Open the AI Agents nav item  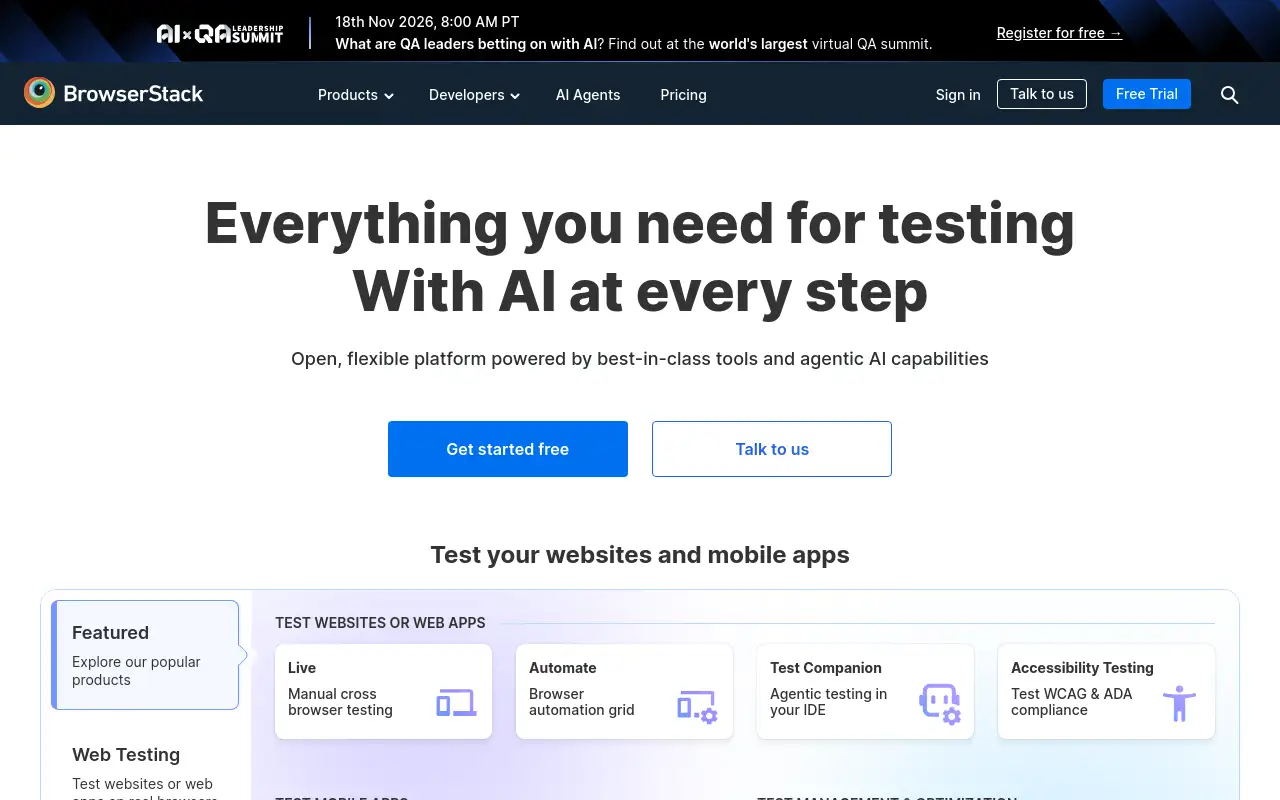coord(588,95)
